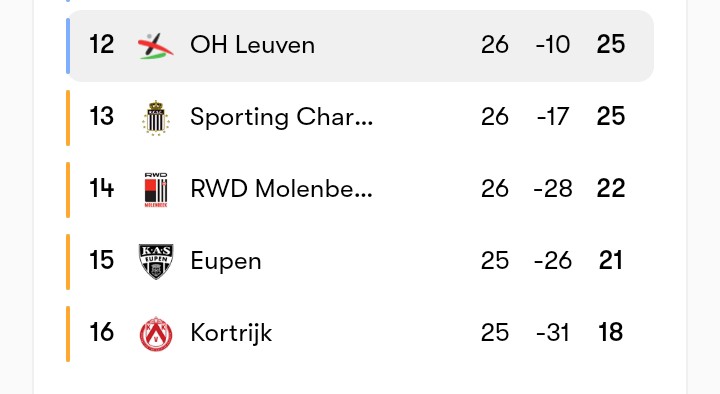The width and height of the screenshot is (720, 394).
Task: Click rank 16 next to Kortrijk
Action: [101, 332]
